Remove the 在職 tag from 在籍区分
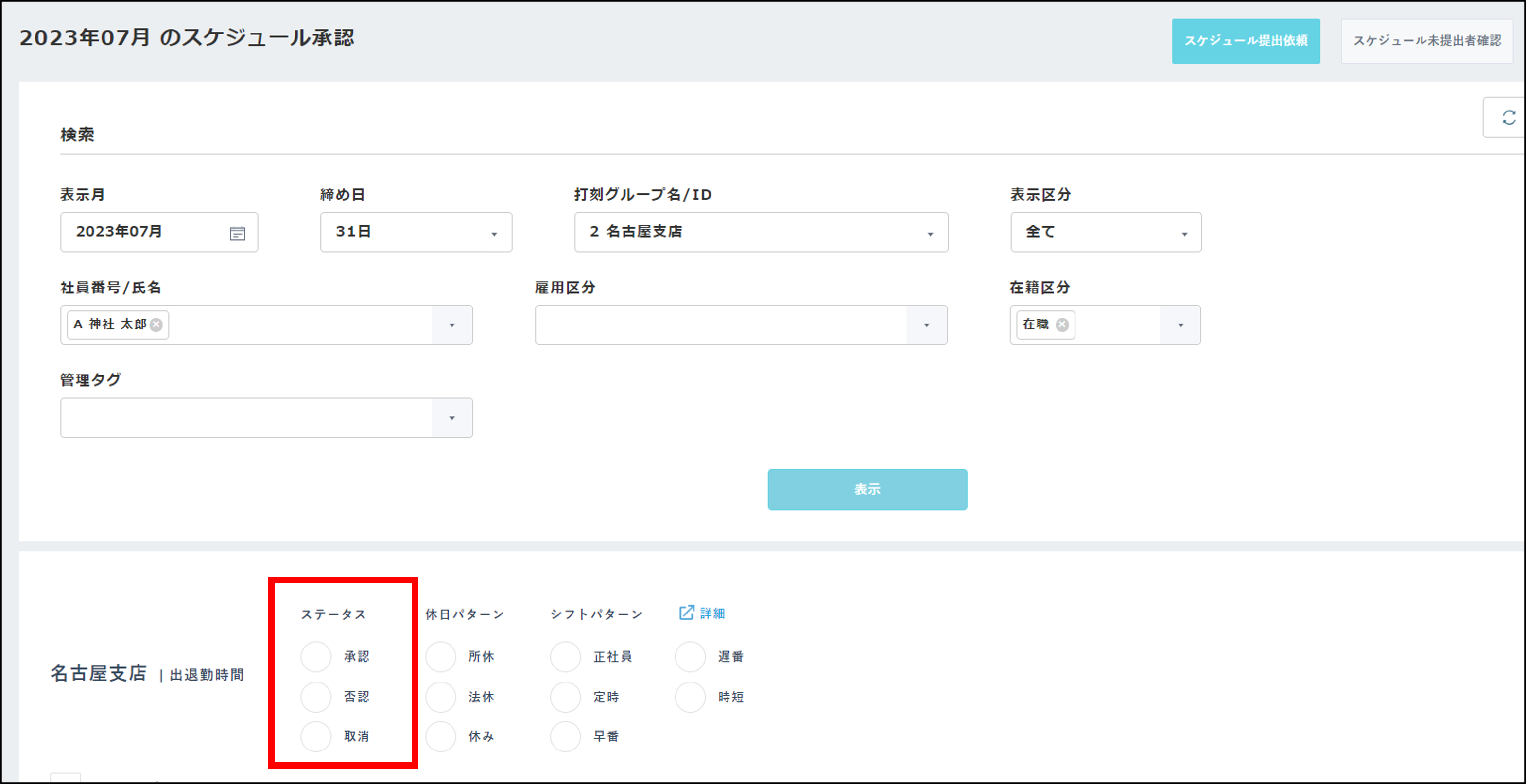The image size is (1526, 784). click(x=1063, y=324)
